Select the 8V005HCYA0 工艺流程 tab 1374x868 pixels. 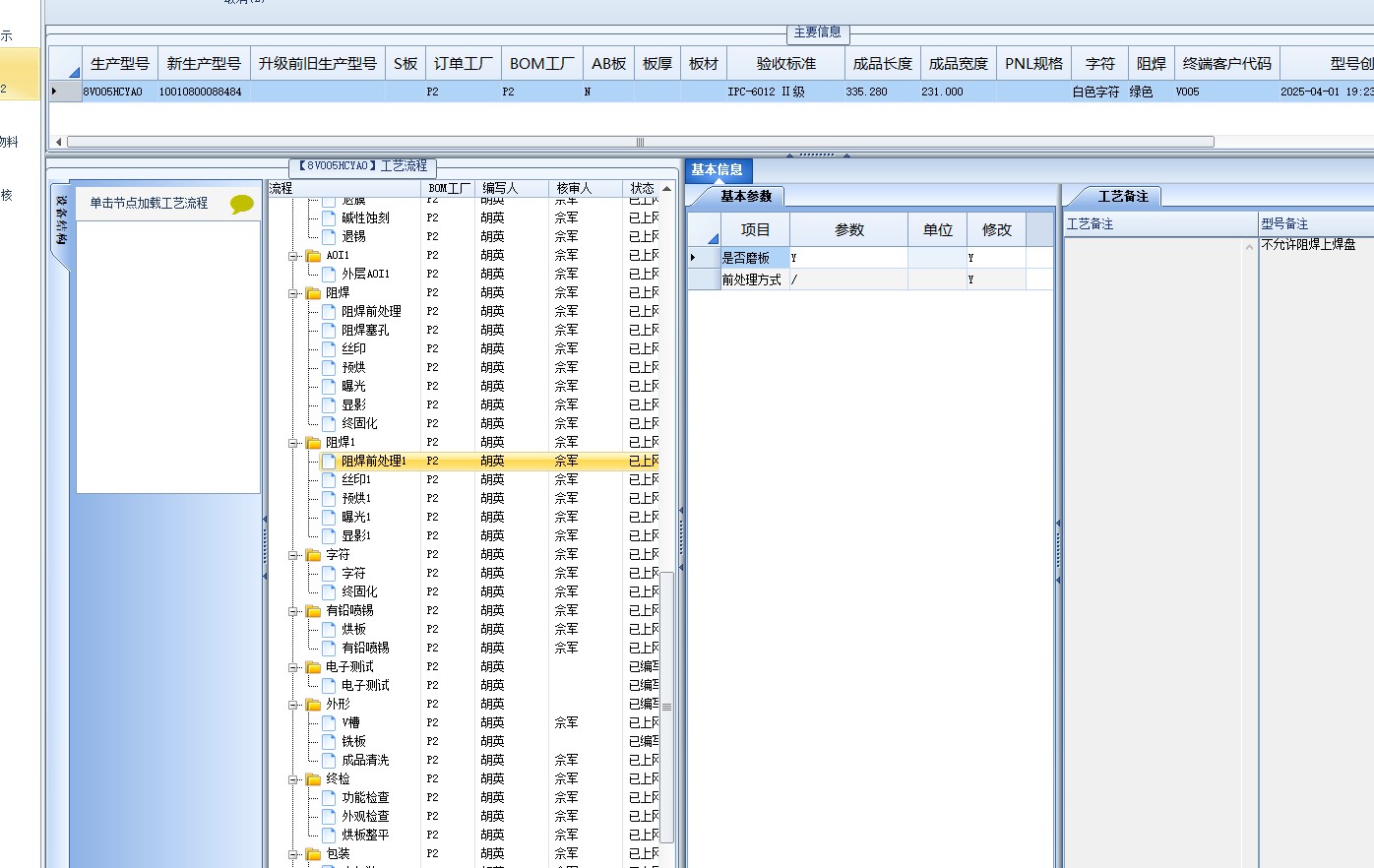[362, 166]
